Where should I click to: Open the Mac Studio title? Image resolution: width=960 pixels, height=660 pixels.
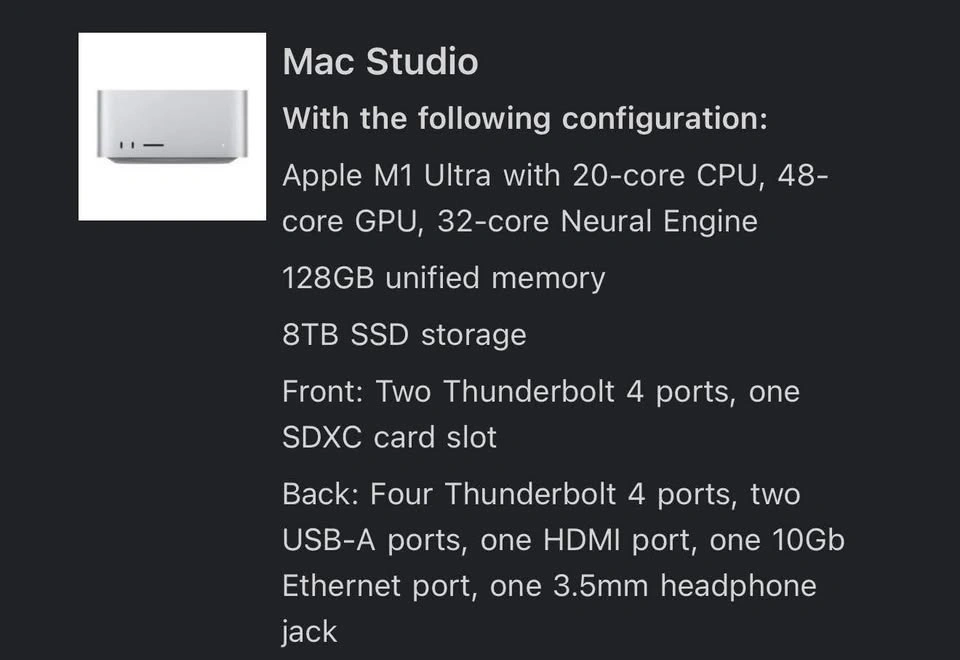pyautogui.click(x=380, y=62)
